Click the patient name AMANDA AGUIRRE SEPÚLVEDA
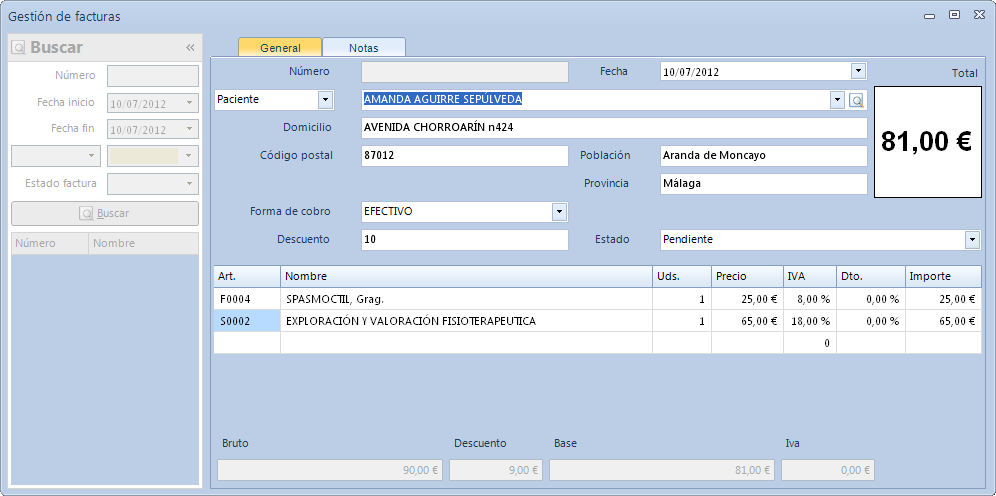 click(443, 99)
